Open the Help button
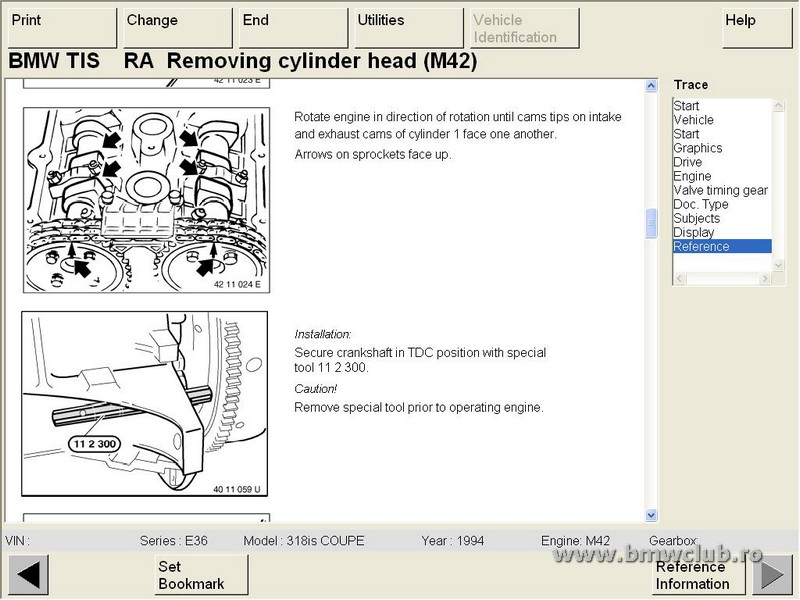The width and height of the screenshot is (800, 600). click(x=756, y=28)
